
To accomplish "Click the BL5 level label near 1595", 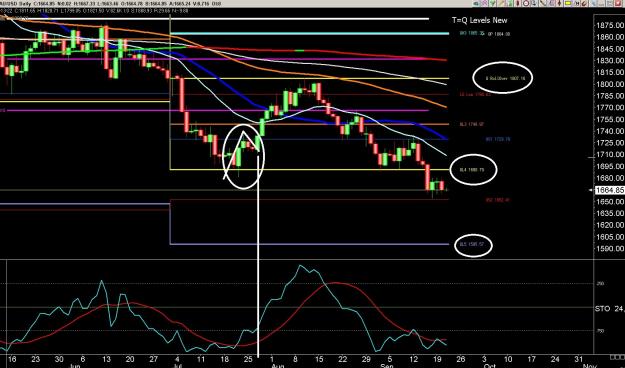I will click(472, 244).
